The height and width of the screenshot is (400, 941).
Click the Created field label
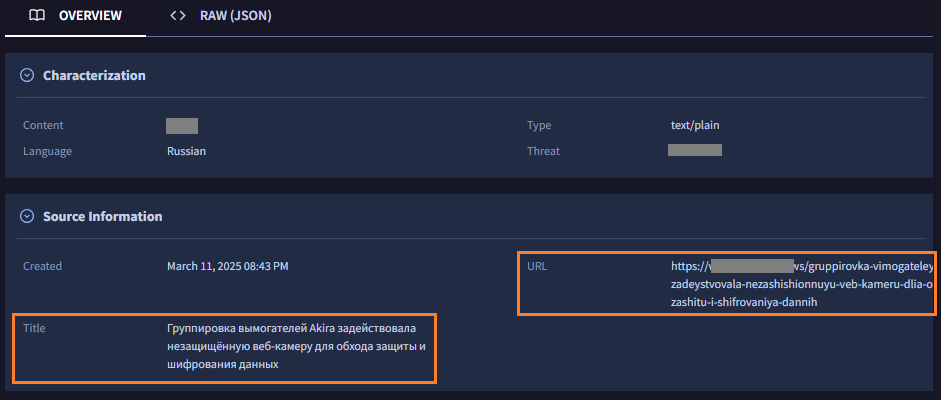pyautogui.click(x=42, y=266)
